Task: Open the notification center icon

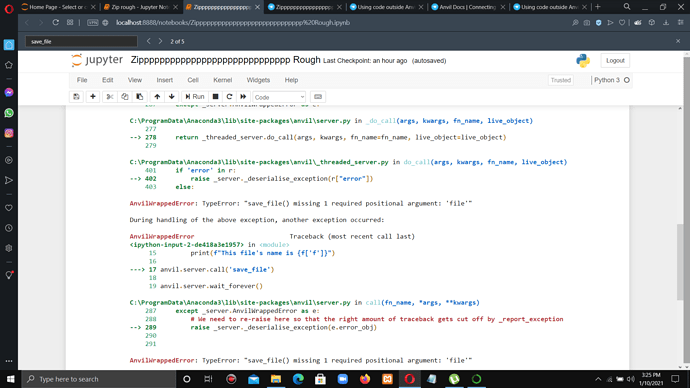Action: [675, 379]
